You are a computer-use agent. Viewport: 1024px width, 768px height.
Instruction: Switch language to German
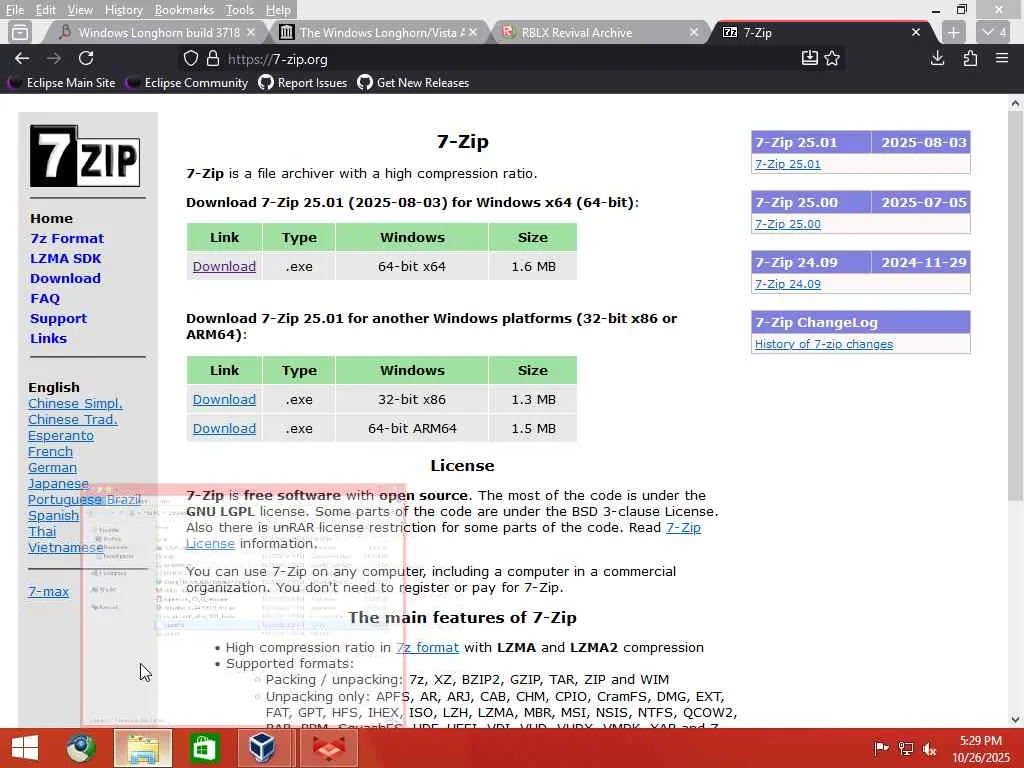[x=52, y=468]
